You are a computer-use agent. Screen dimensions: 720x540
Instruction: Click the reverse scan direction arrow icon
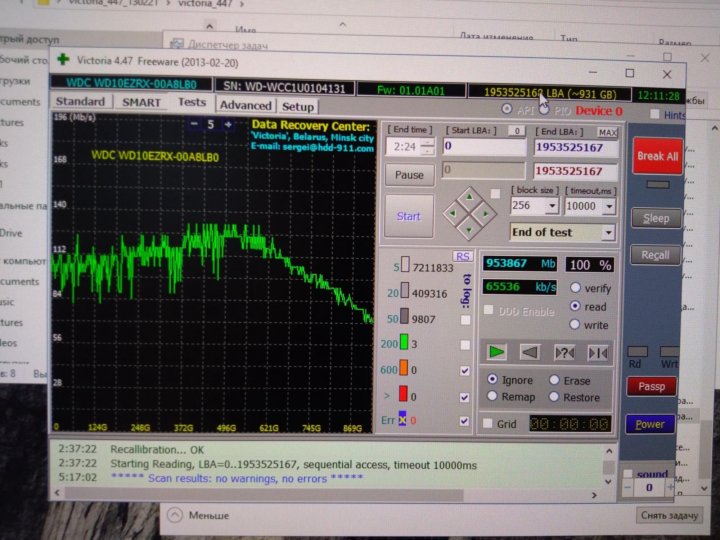point(531,352)
